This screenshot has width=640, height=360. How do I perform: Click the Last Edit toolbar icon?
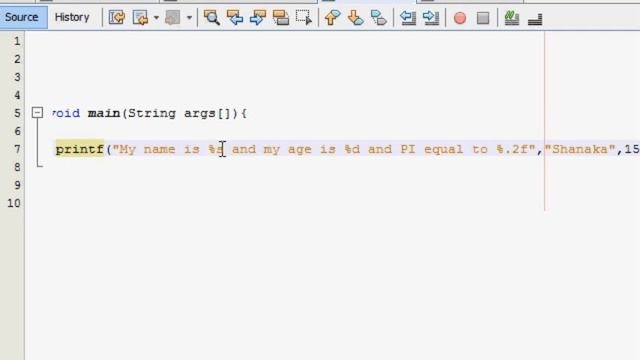(117, 18)
